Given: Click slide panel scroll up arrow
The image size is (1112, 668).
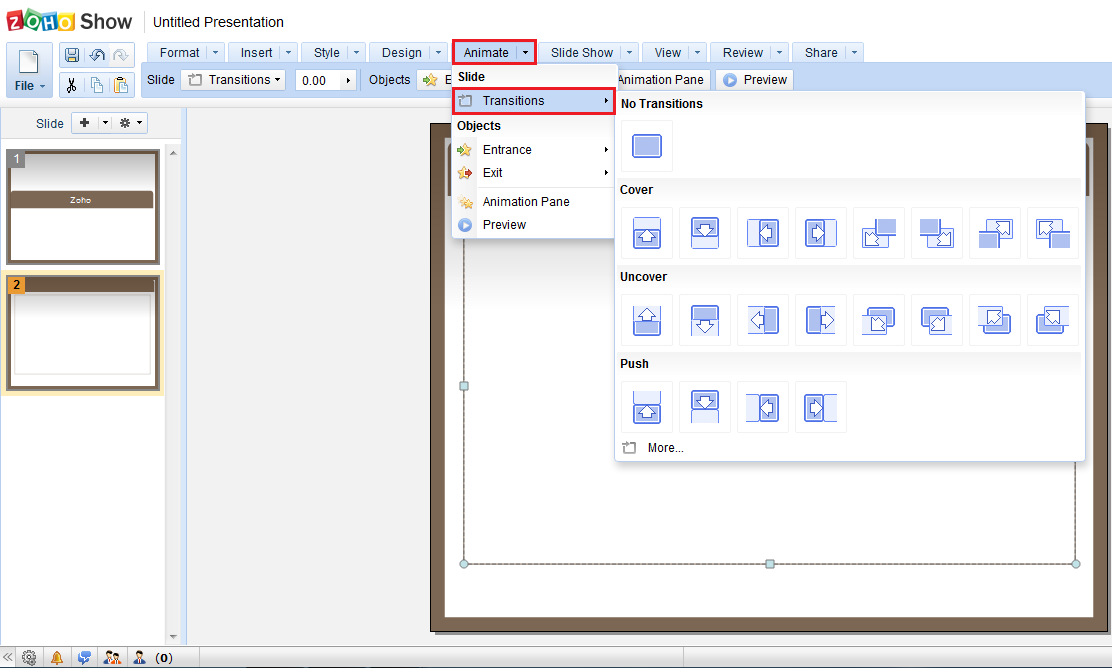Looking at the screenshot, I should [173, 152].
